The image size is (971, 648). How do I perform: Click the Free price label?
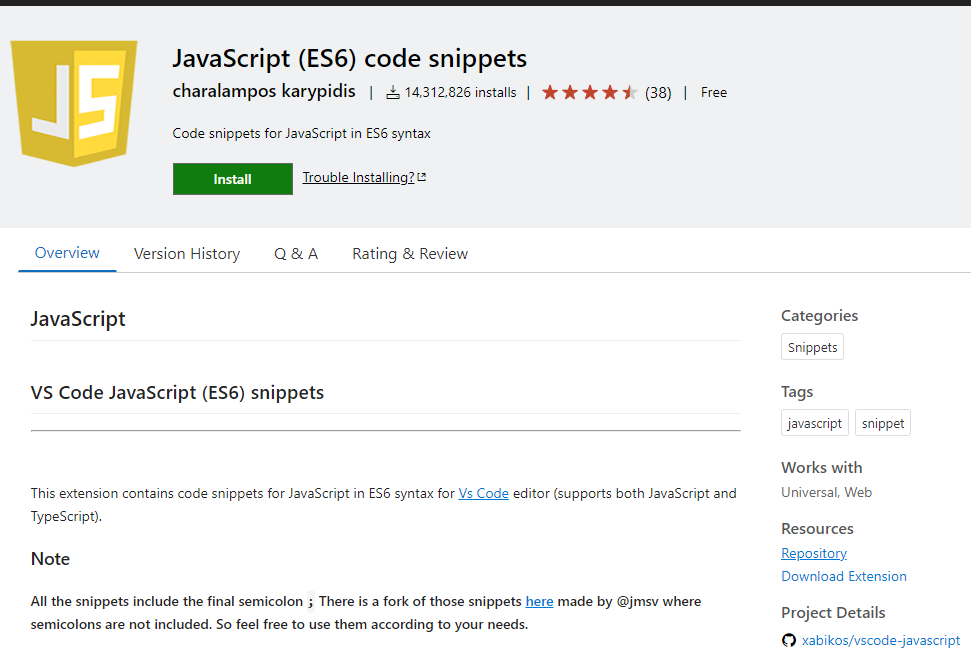pos(714,92)
